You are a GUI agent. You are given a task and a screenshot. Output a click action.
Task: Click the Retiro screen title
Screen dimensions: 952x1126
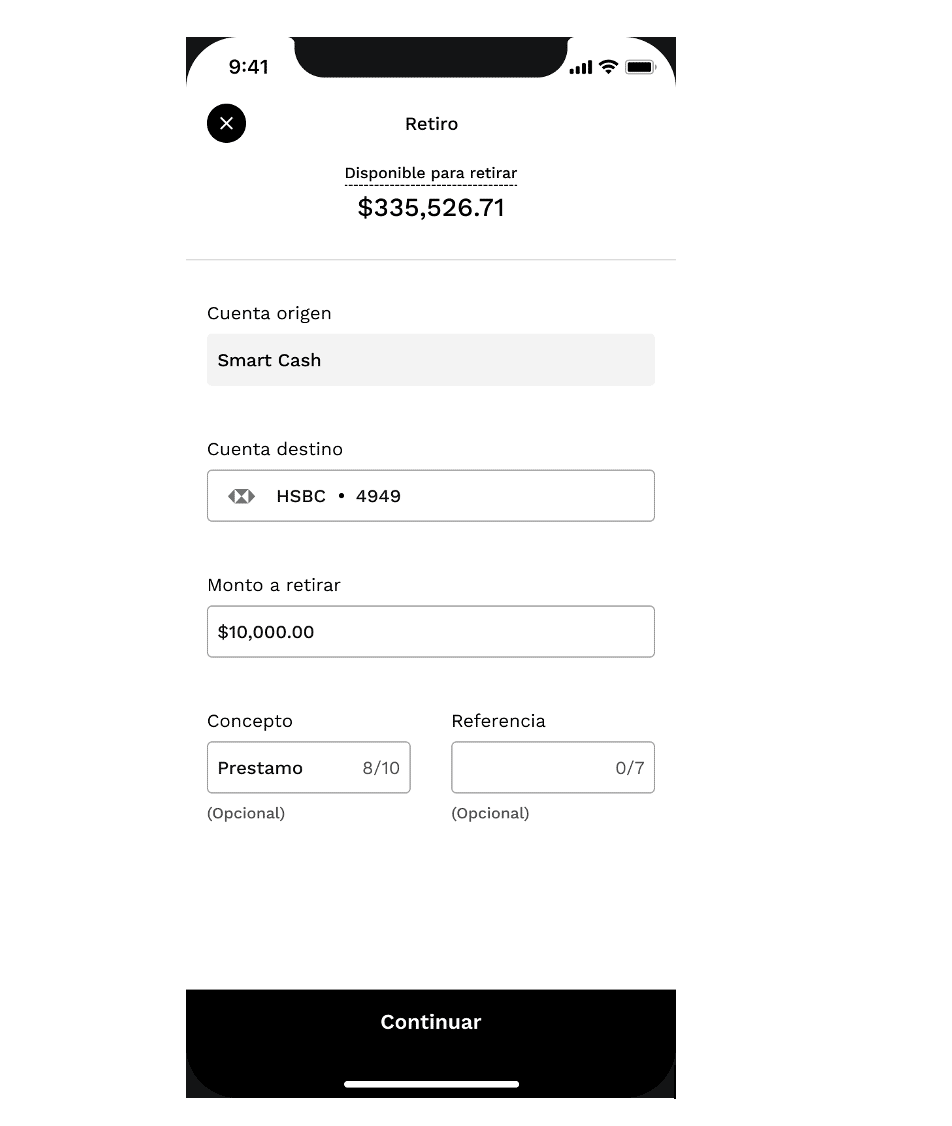pos(431,124)
